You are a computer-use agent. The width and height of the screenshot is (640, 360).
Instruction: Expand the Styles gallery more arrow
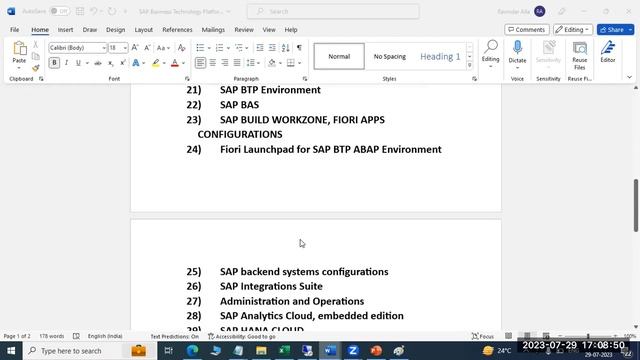click(x=469, y=65)
